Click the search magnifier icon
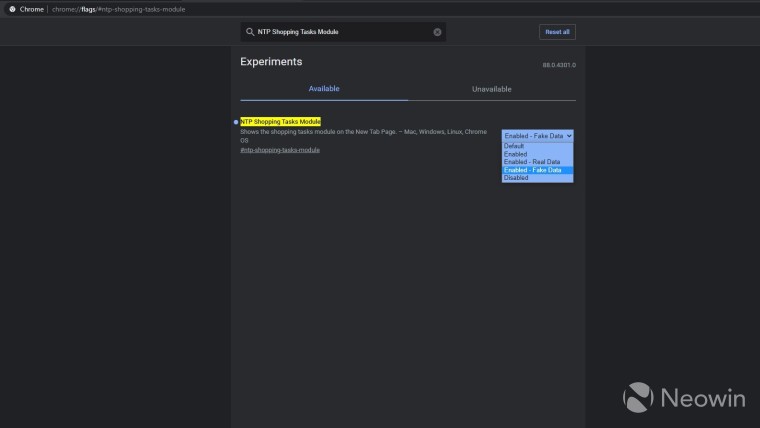Screen dimensions: 760x428 coord(250,32)
